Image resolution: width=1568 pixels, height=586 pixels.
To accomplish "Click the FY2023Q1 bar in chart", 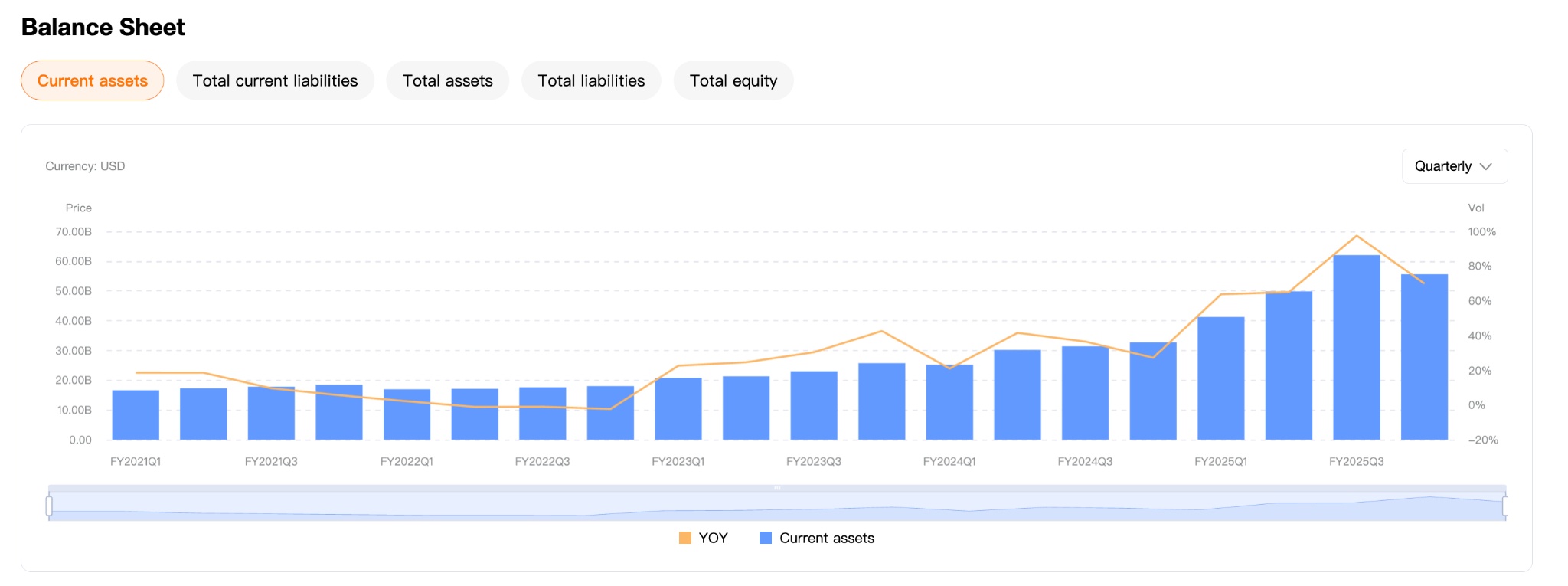I will click(x=678, y=409).
